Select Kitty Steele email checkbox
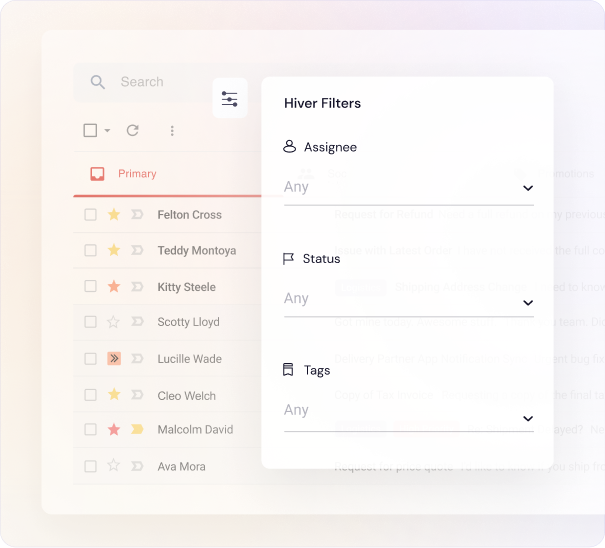The height and width of the screenshot is (548, 605). [x=90, y=286]
